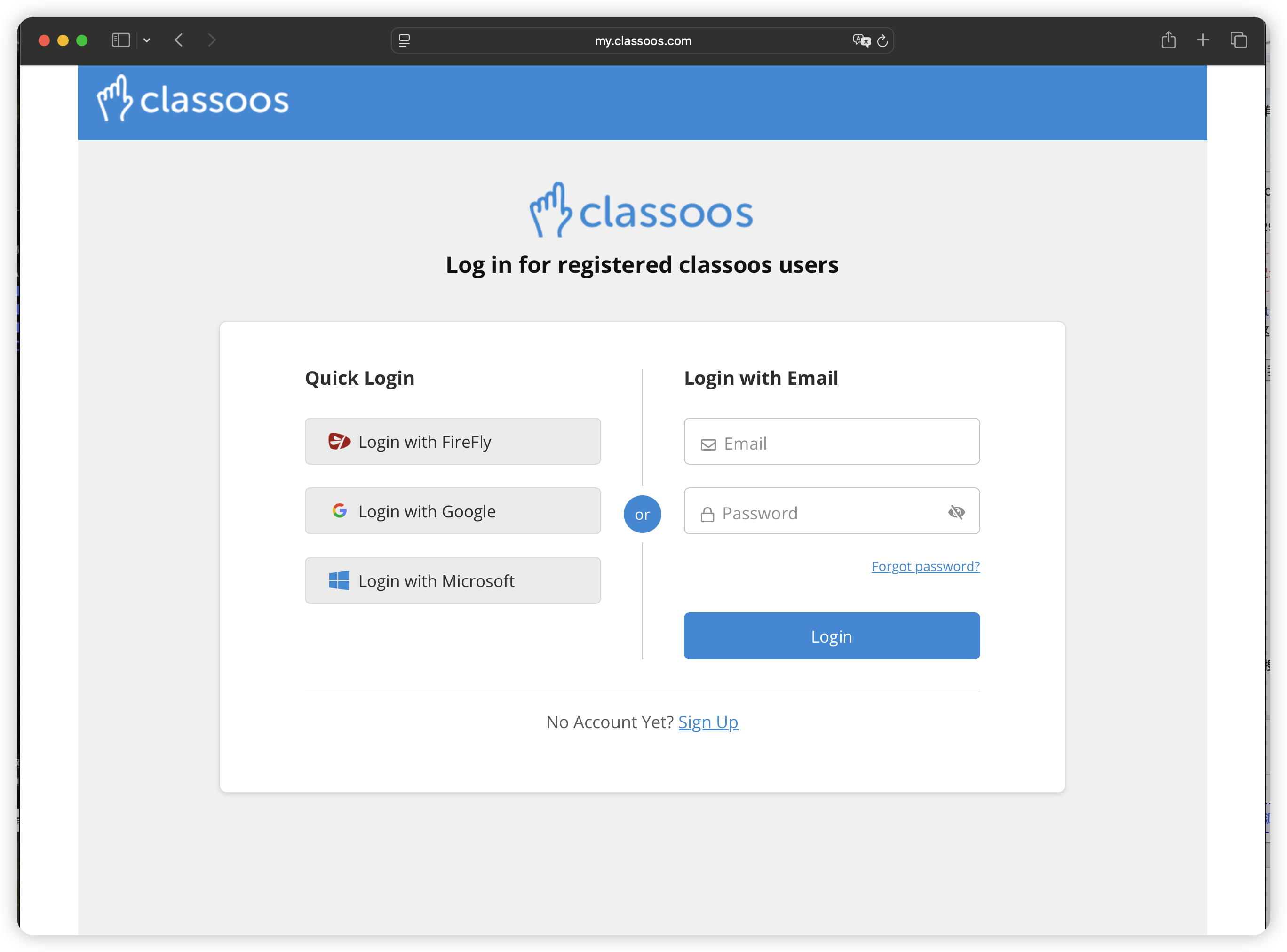Click into the Password field
Viewport: 1287px width, 952px height.
point(818,513)
